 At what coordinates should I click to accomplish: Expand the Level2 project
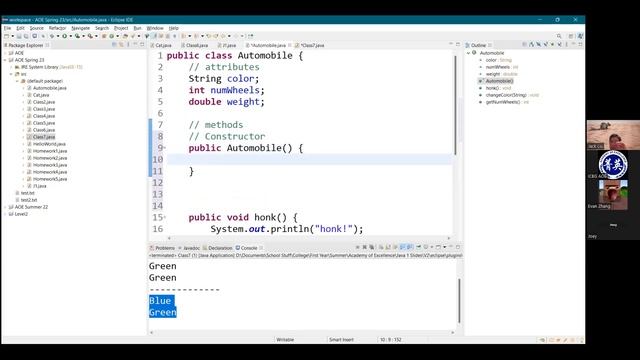[x=5, y=214]
